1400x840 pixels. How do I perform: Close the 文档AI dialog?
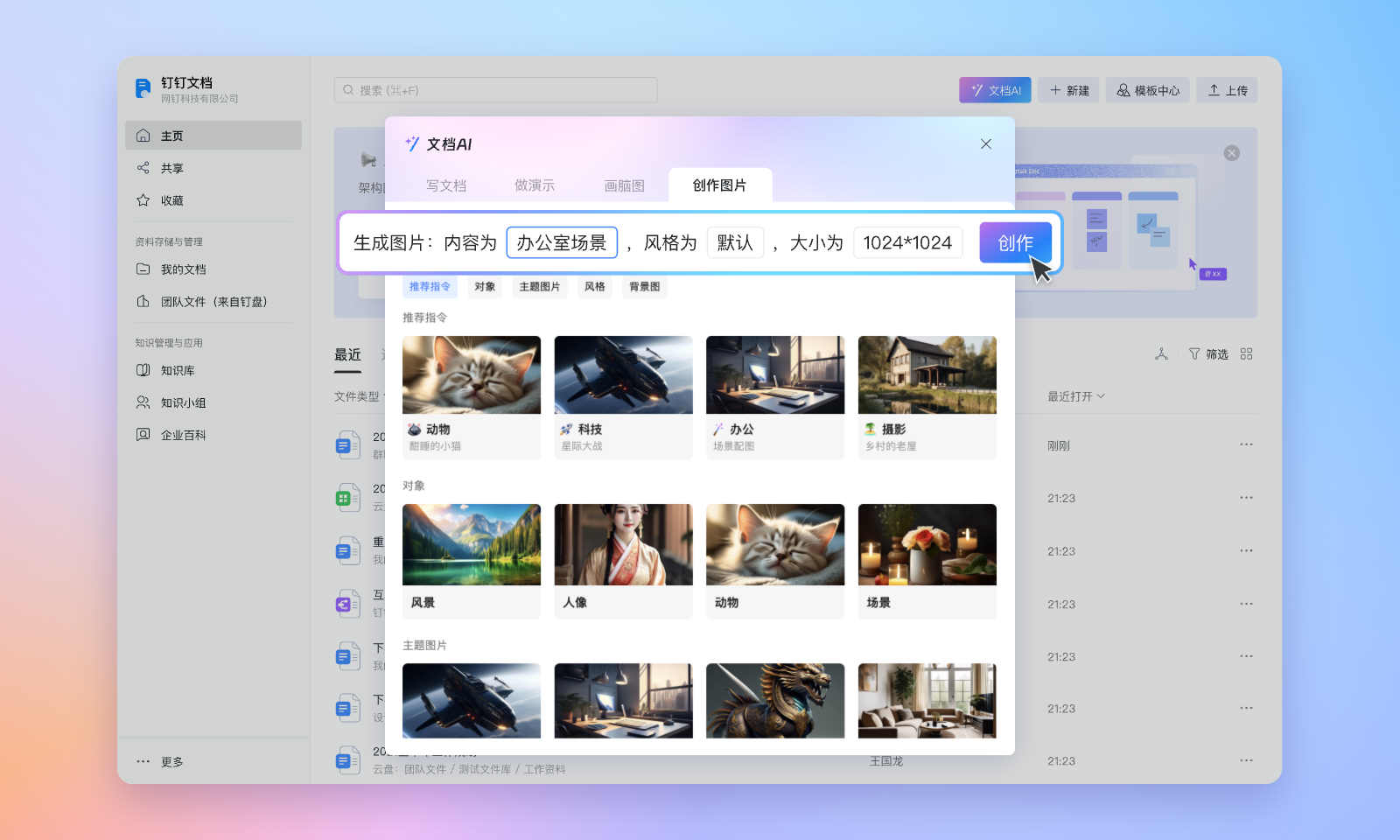[x=986, y=144]
